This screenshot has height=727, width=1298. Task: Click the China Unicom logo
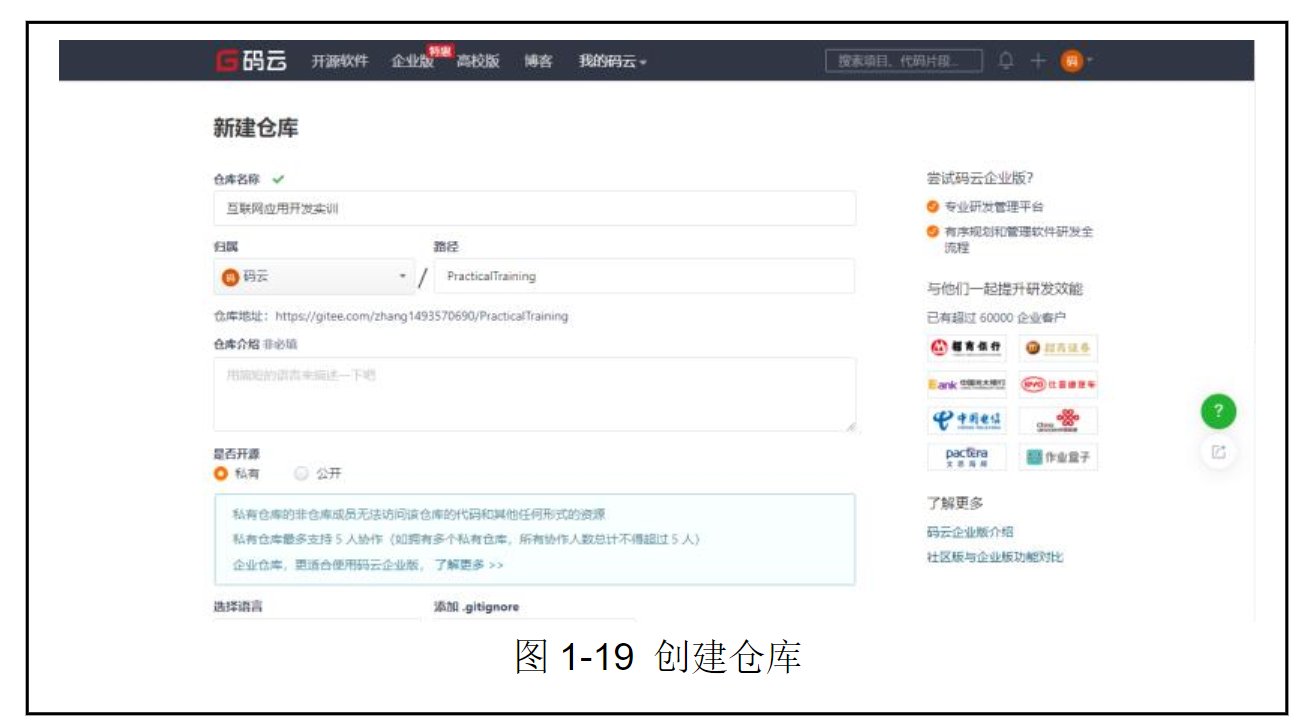pos(1059,420)
